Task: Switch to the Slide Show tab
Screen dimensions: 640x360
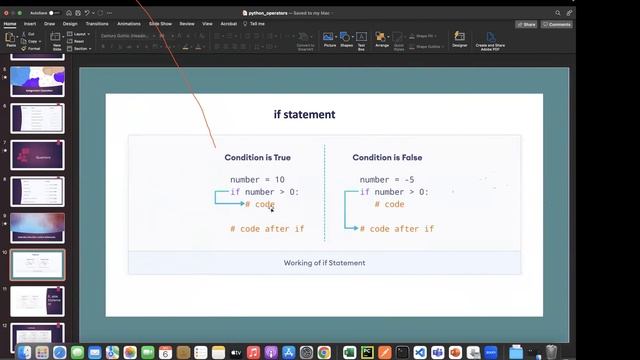Action: pyautogui.click(x=160, y=24)
